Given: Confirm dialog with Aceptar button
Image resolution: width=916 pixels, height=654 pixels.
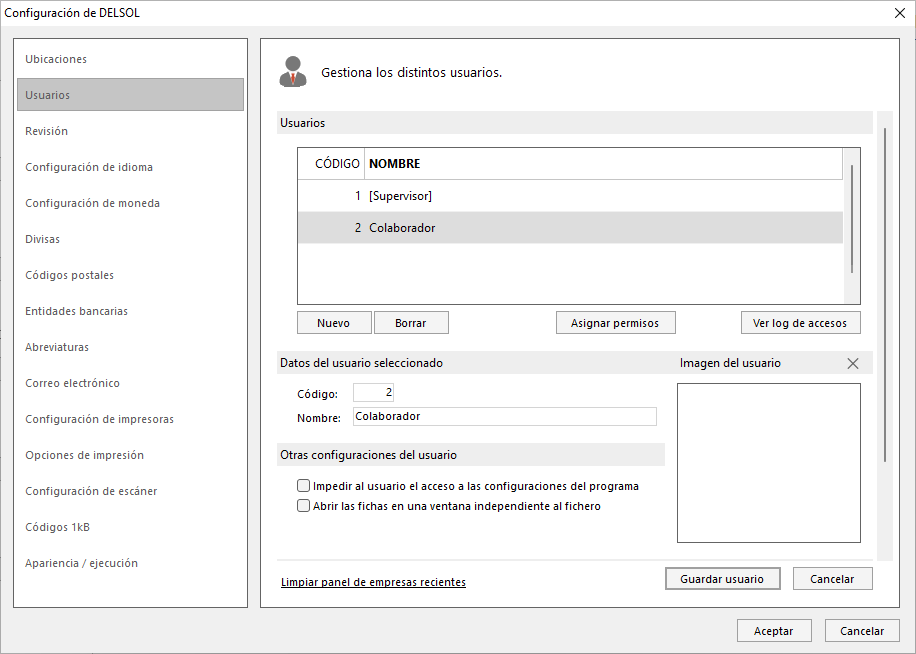Looking at the screenshot, I should point(774,631).
